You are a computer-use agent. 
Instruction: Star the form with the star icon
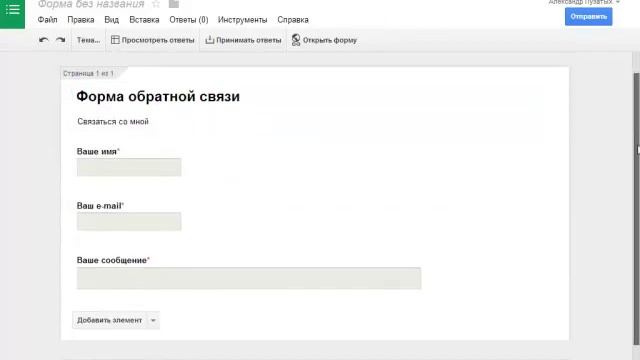coord(156,4)
